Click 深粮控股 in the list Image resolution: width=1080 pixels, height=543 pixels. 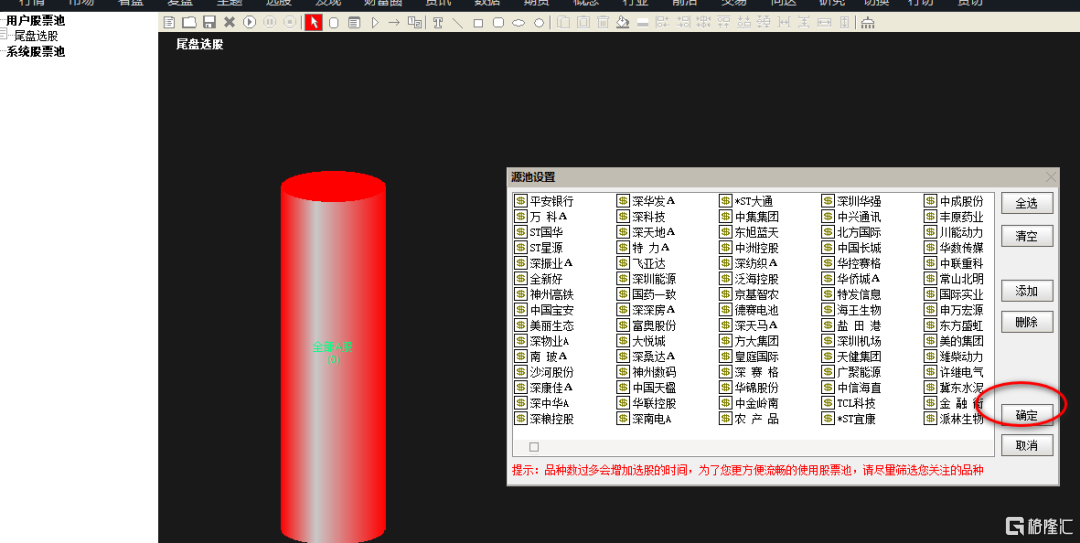(x=552, y=418)
